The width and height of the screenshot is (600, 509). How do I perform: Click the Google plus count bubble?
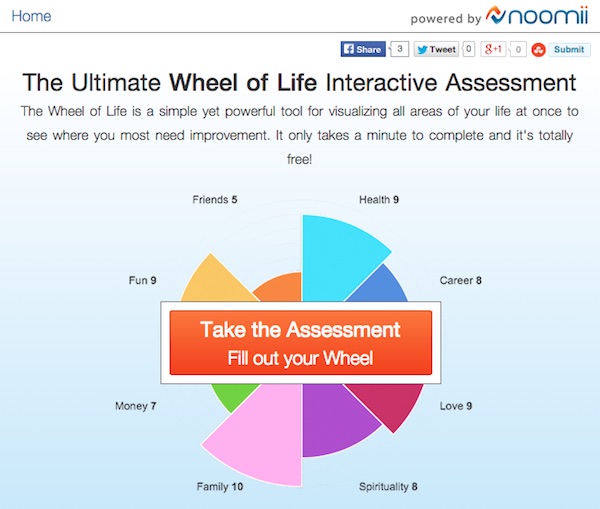click(x=517, y=49)
